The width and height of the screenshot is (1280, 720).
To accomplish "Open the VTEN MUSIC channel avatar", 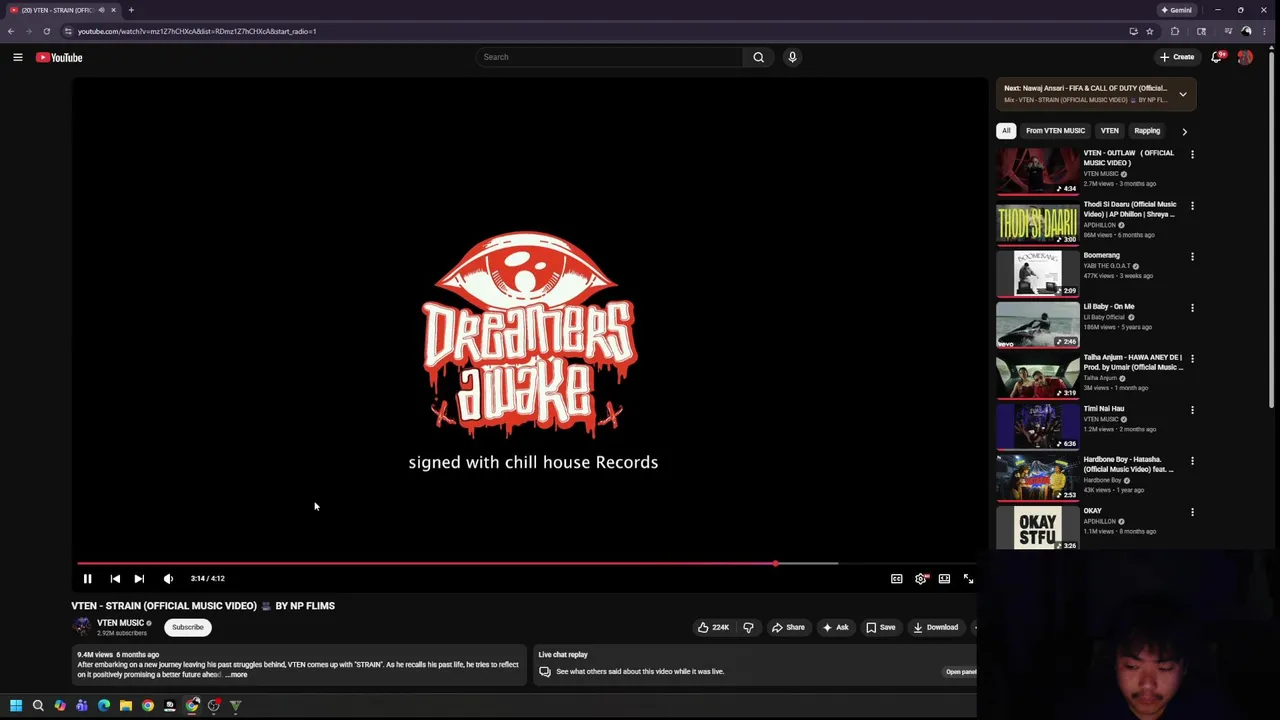I will click(x=81, y=627).
